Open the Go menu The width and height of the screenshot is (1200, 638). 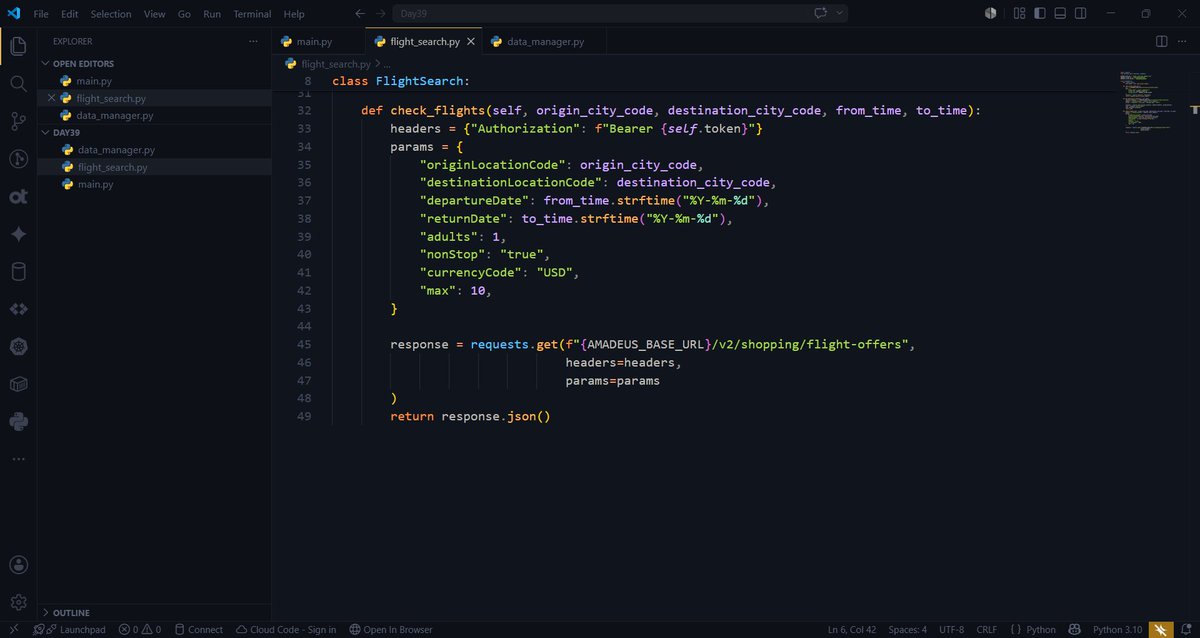[x=184, y=14]
